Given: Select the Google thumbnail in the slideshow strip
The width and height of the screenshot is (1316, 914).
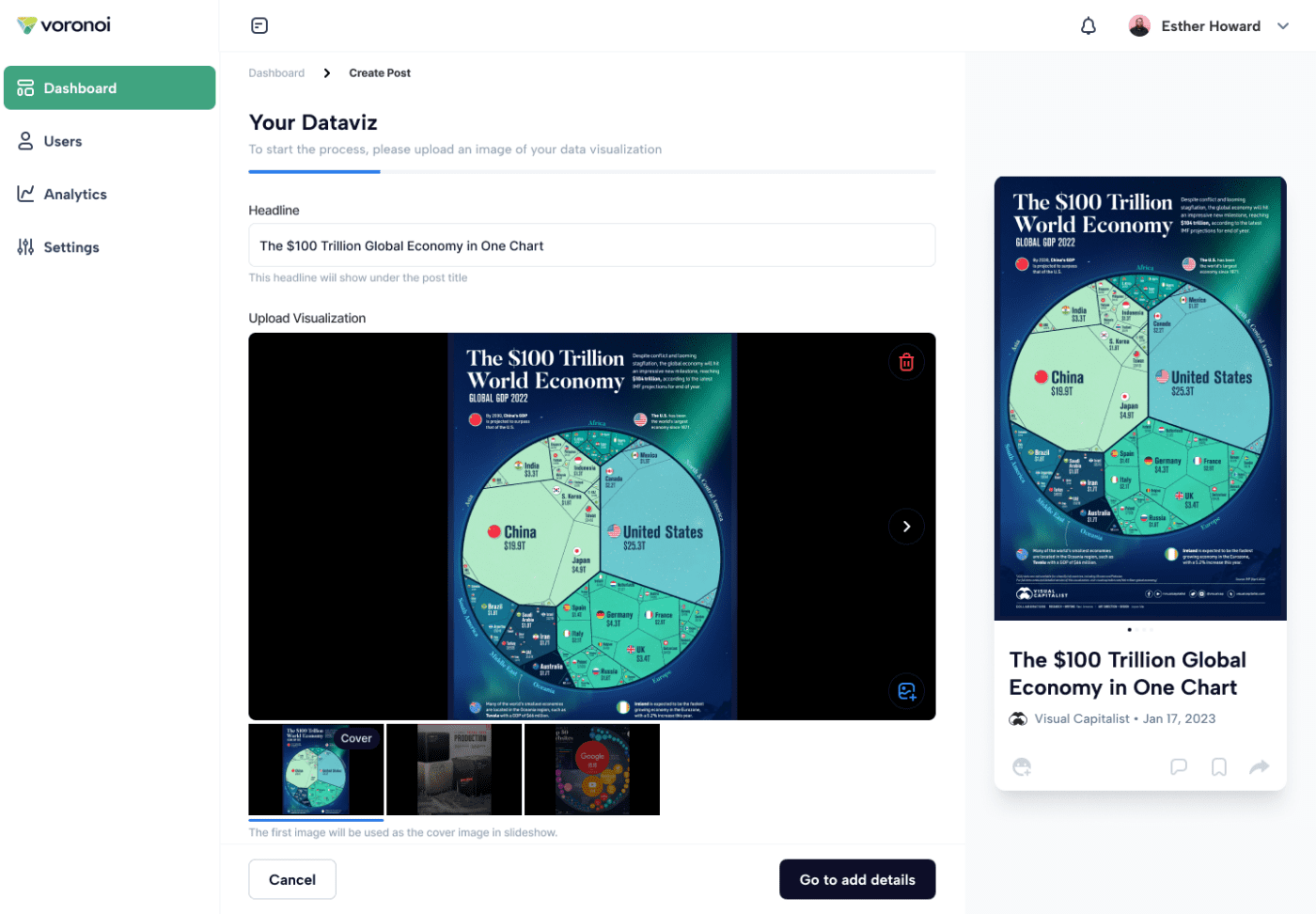Looking at the screenshot, I should 591,769.
